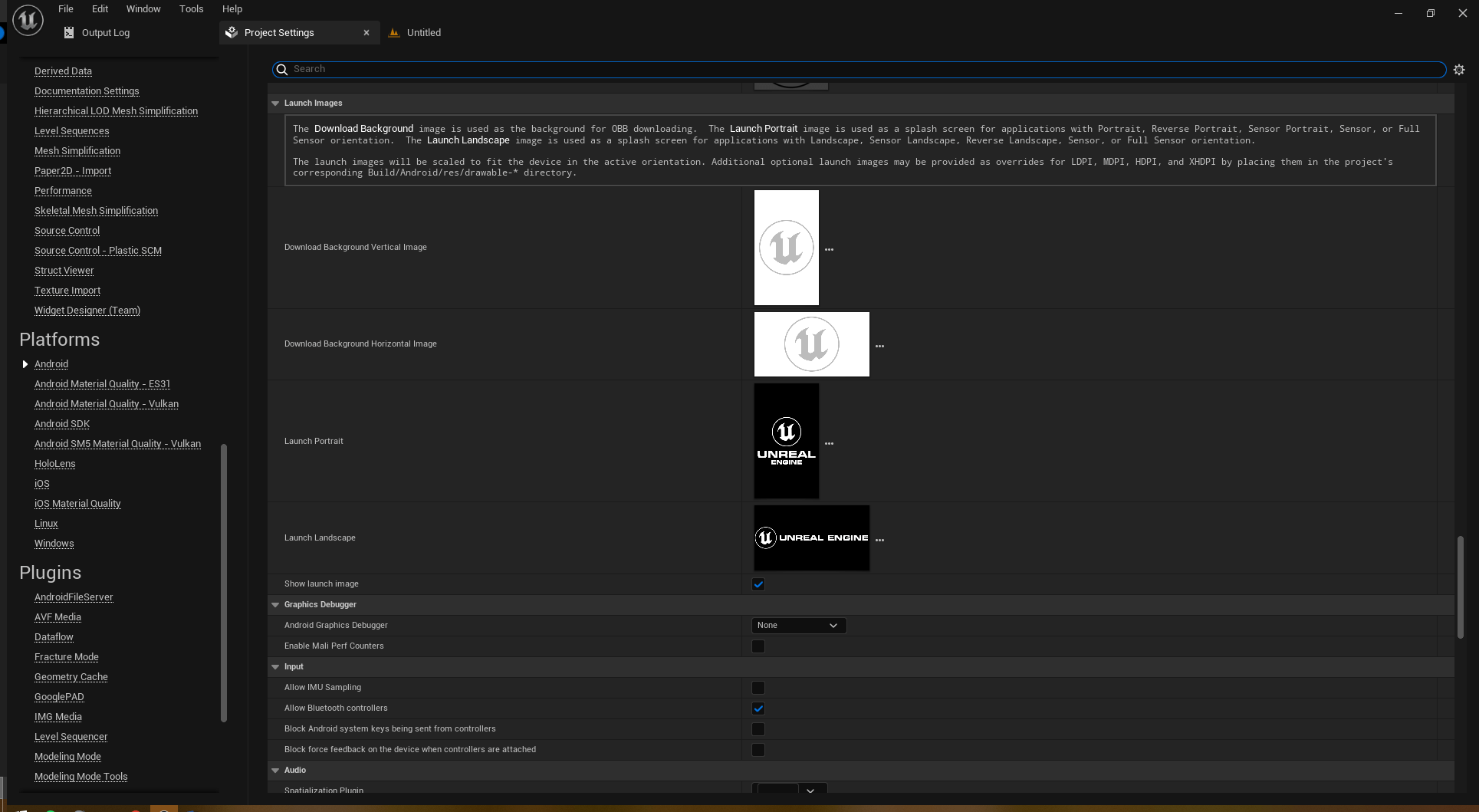Open iOS platform settings
Image resolution: width=1479 pixels, height=812 pixels.
point(42,484)
